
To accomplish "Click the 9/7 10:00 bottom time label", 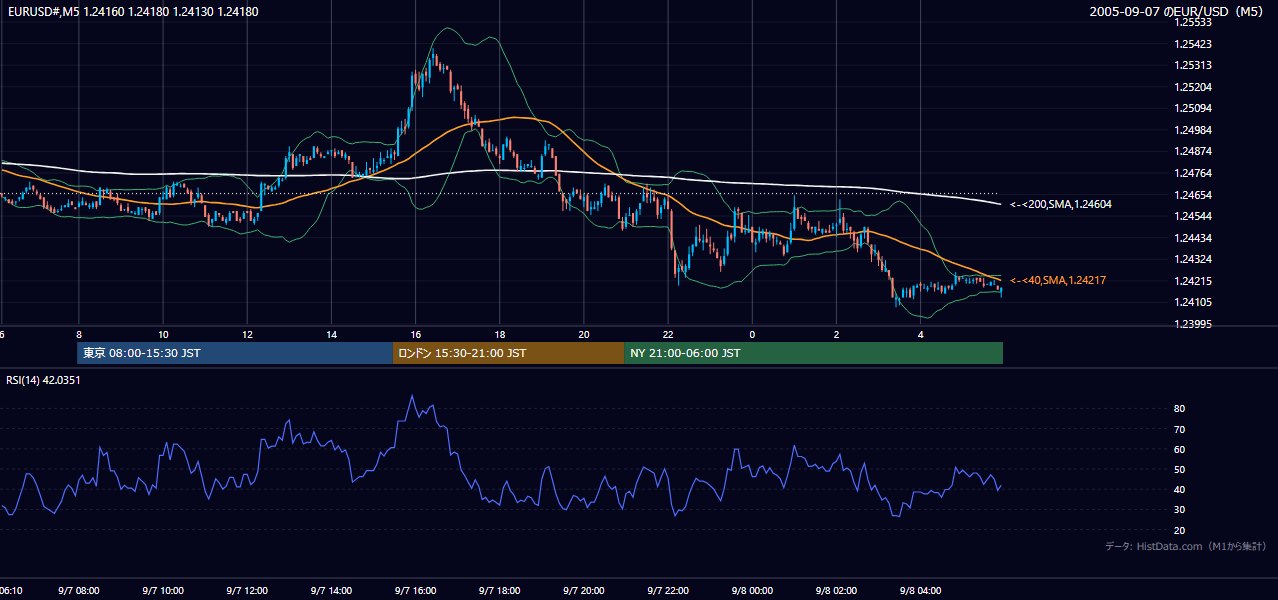I will (x=163, y=591).
